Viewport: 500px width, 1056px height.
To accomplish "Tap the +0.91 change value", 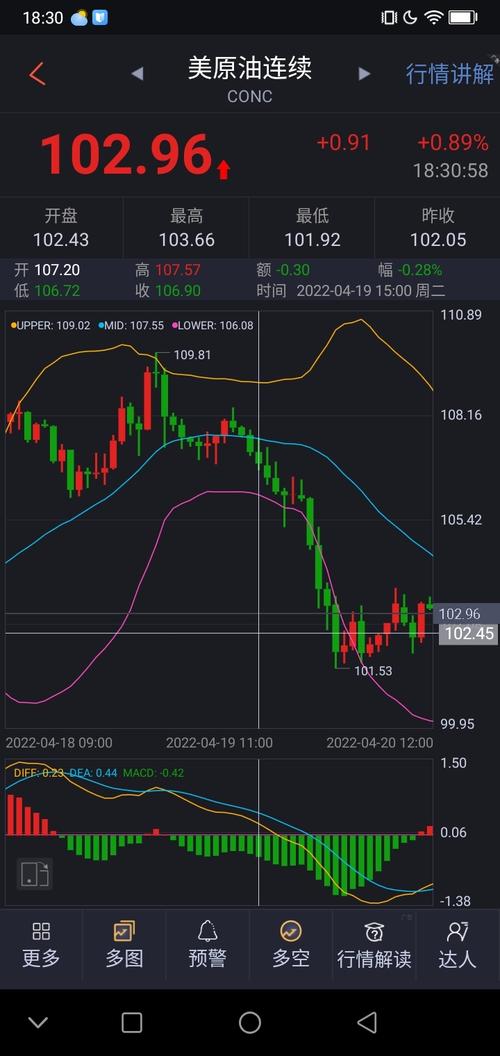I will 344,143.
